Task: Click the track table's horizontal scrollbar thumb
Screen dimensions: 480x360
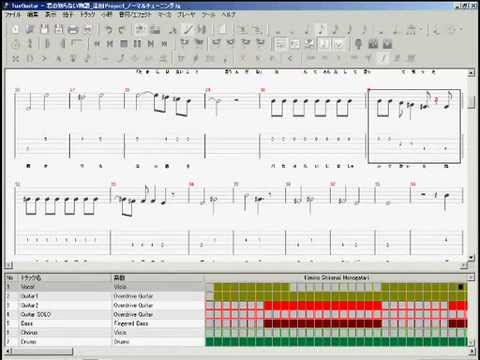Action: [x=42, y=351]
